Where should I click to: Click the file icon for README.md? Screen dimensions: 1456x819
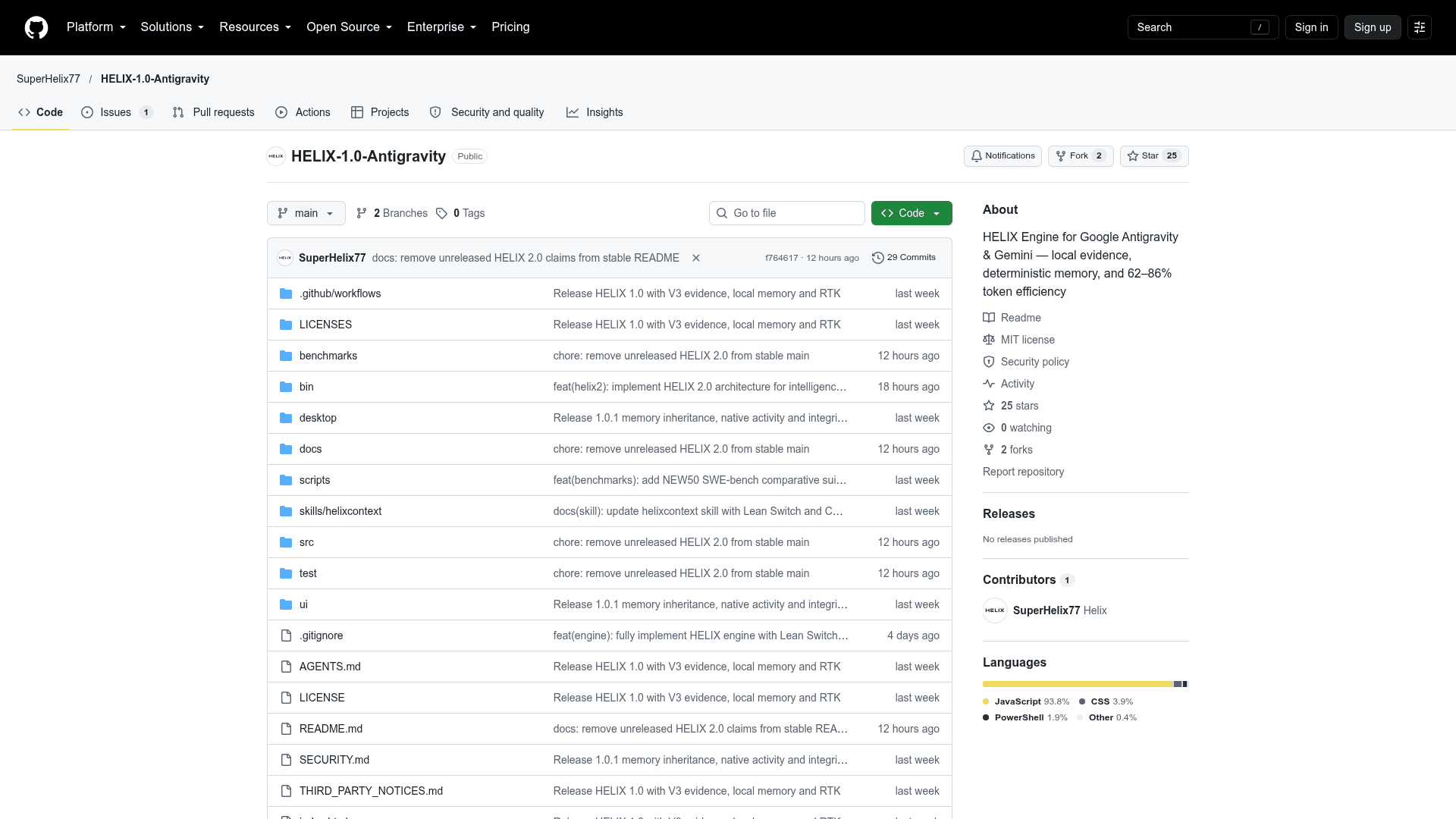coord(286,729)
